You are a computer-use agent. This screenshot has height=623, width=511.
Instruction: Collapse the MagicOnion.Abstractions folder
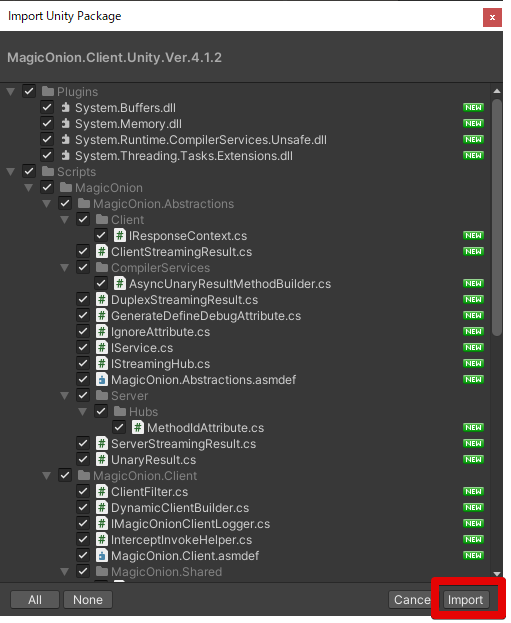pyautogui.click(x=46, y=204)
